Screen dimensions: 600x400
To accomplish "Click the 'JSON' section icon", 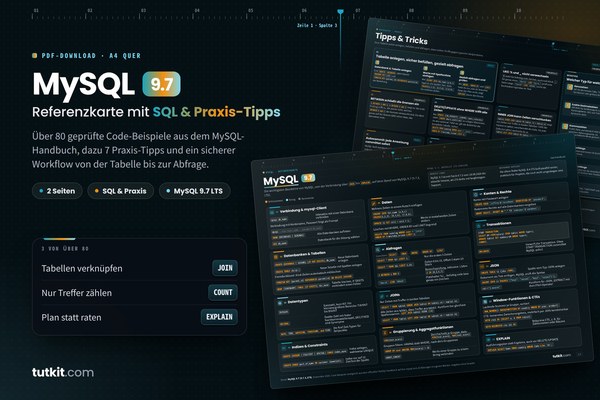I will [x=482, y=266].
